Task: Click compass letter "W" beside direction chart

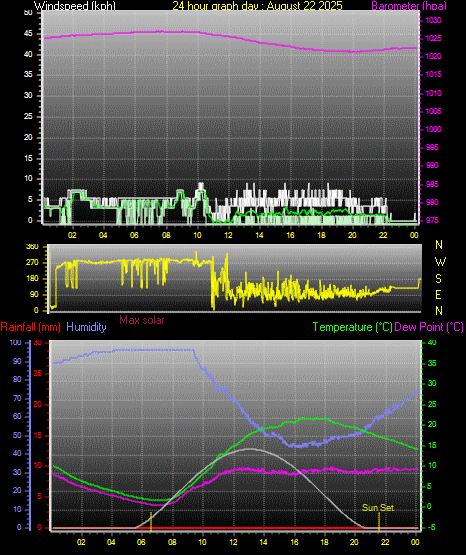Action: tap(440, 262)
